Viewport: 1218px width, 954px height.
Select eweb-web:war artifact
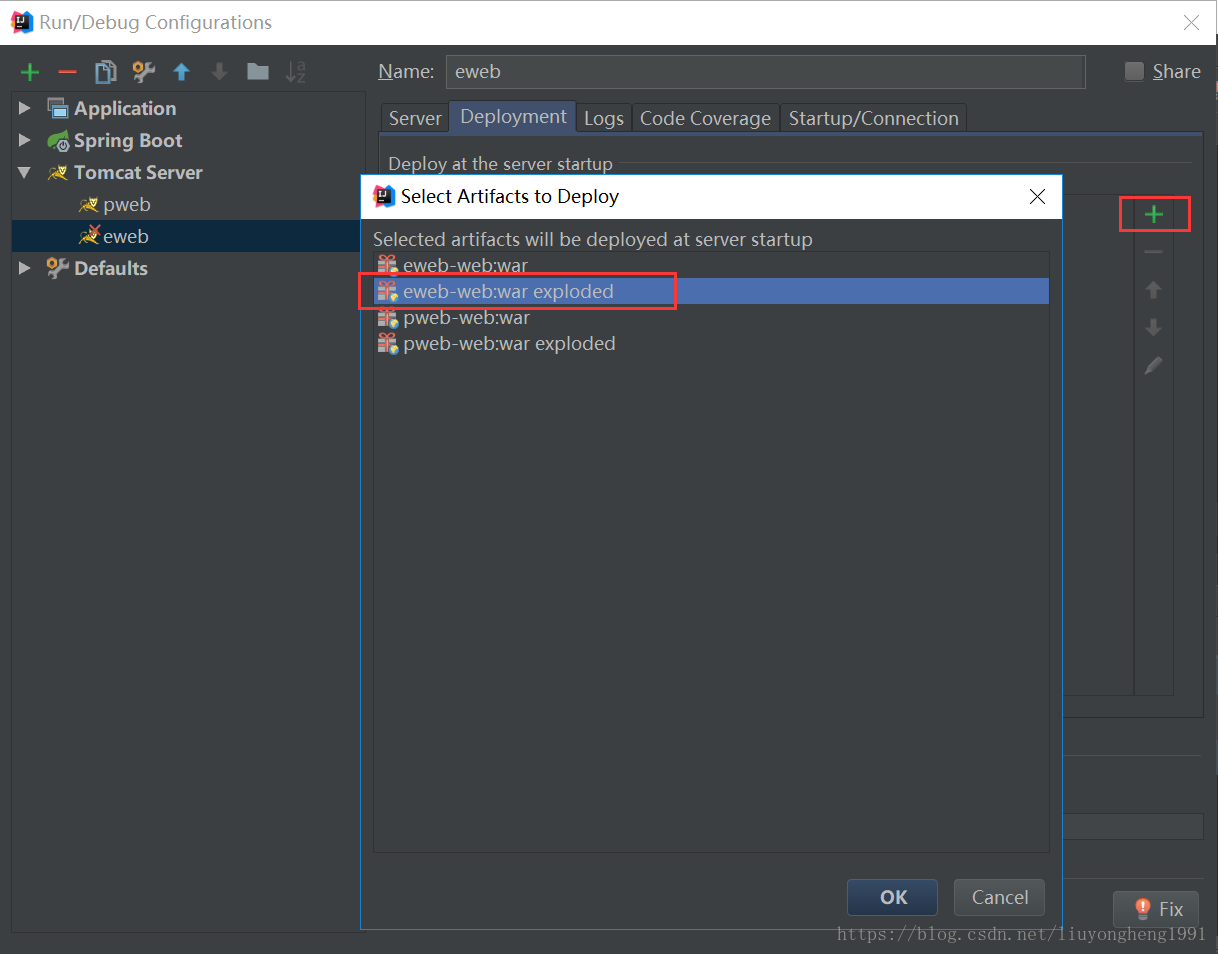click(x=711, y=265)
